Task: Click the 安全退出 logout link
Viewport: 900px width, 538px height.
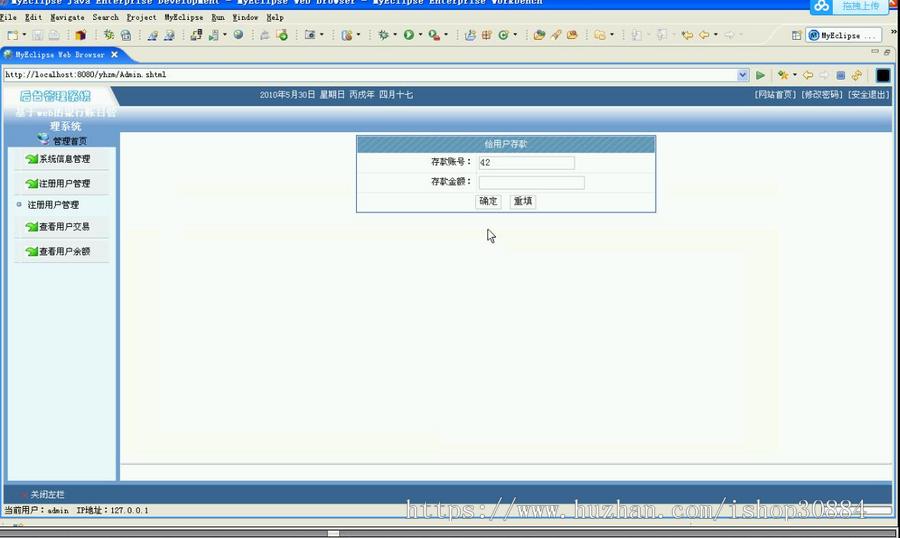Action: point(868,95)
